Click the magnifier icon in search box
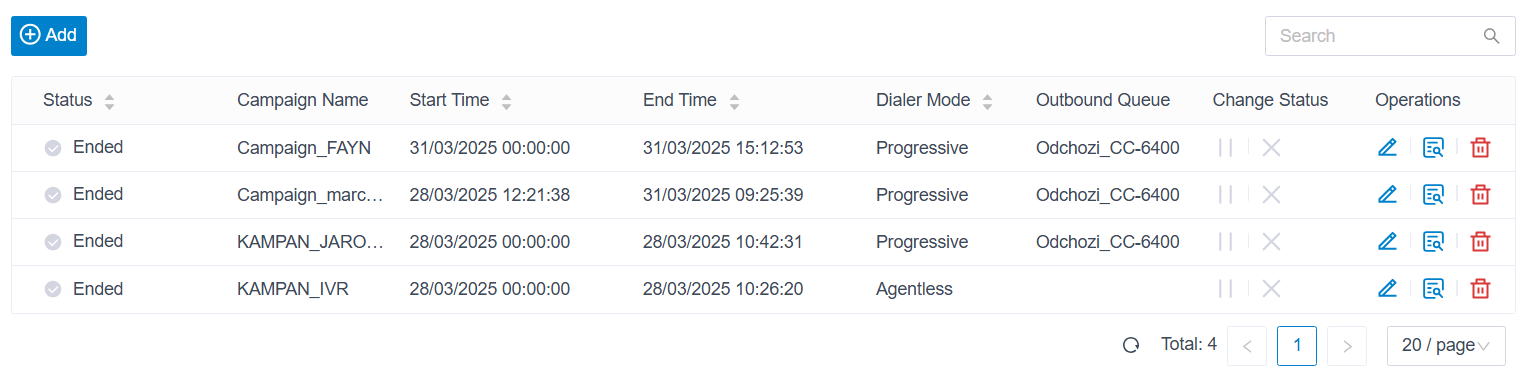The height and width of the screenshot is (379, 1532). pyautogui.click(x=1491, y=36)
